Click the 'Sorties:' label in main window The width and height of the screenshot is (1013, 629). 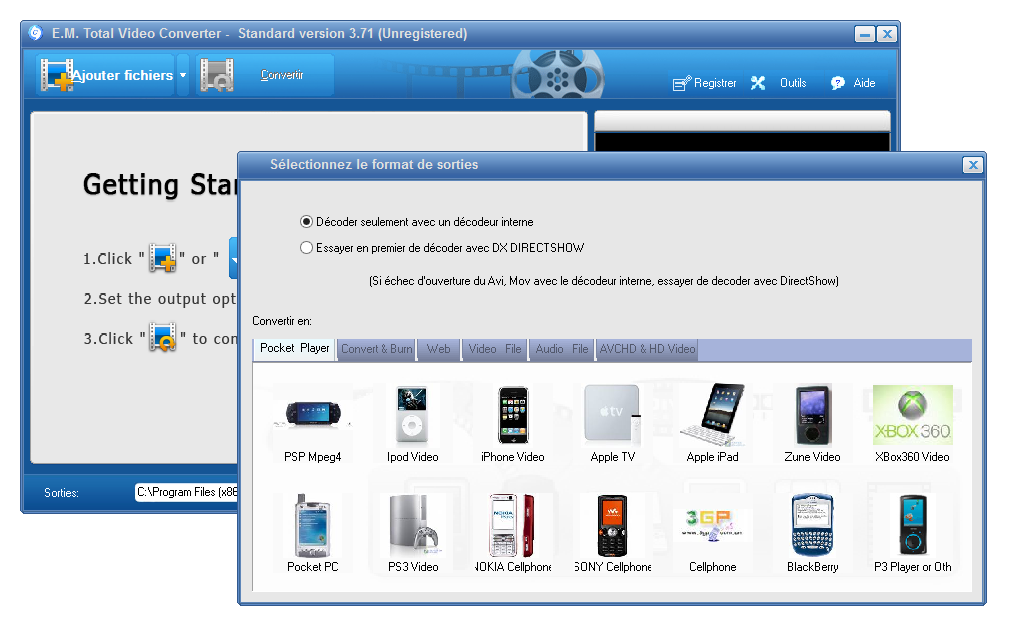(61, 493)
